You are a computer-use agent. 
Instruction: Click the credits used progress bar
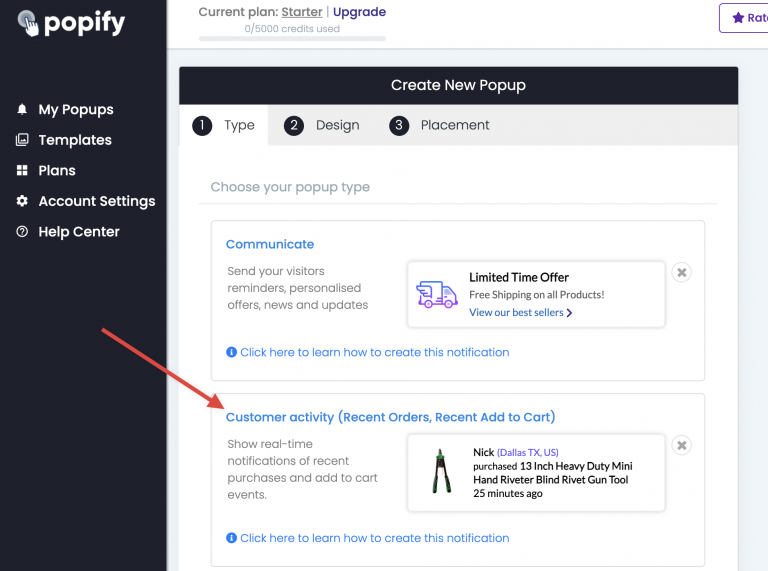point(292,39)
